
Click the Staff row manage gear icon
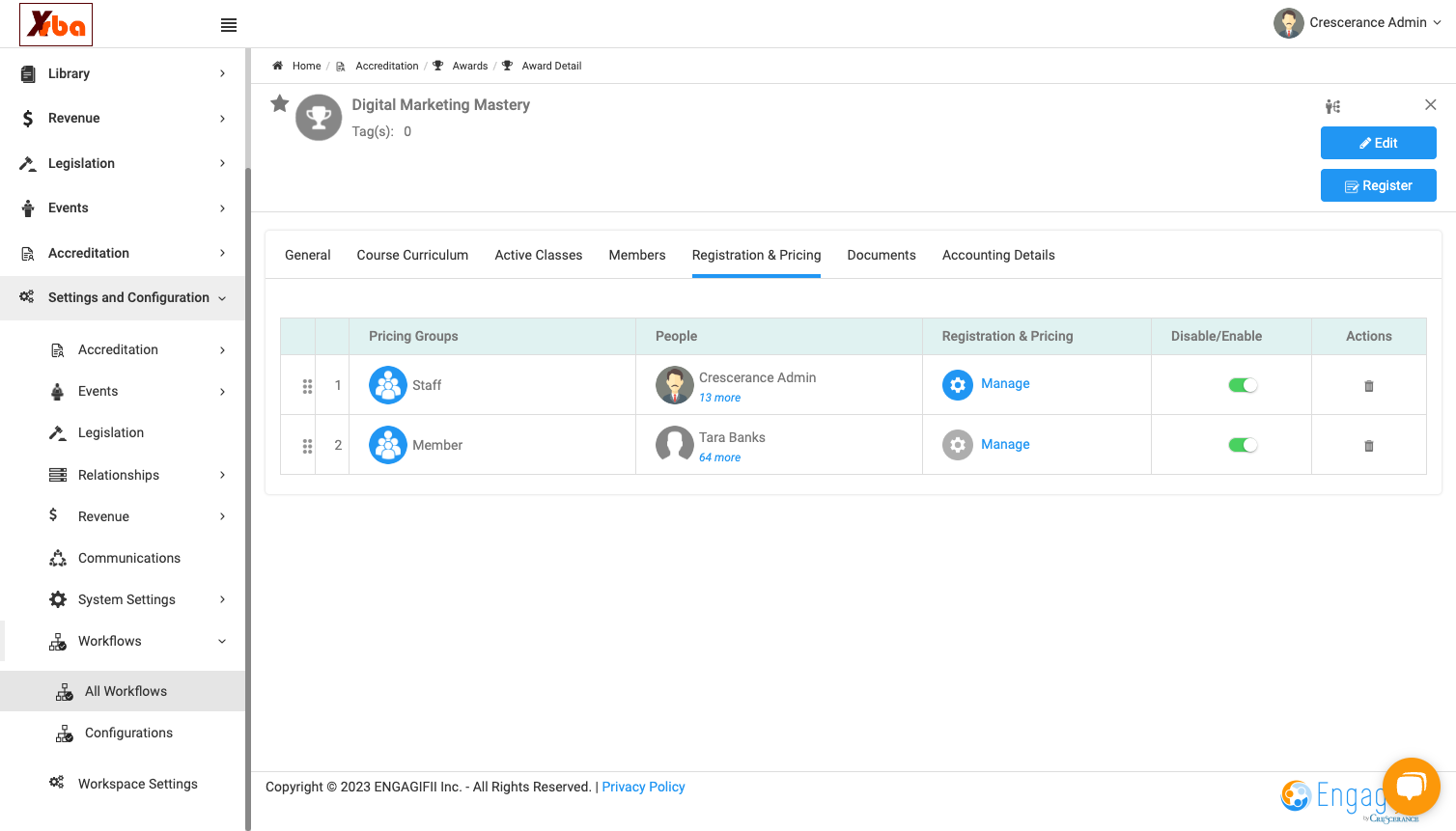coord(958,385)
